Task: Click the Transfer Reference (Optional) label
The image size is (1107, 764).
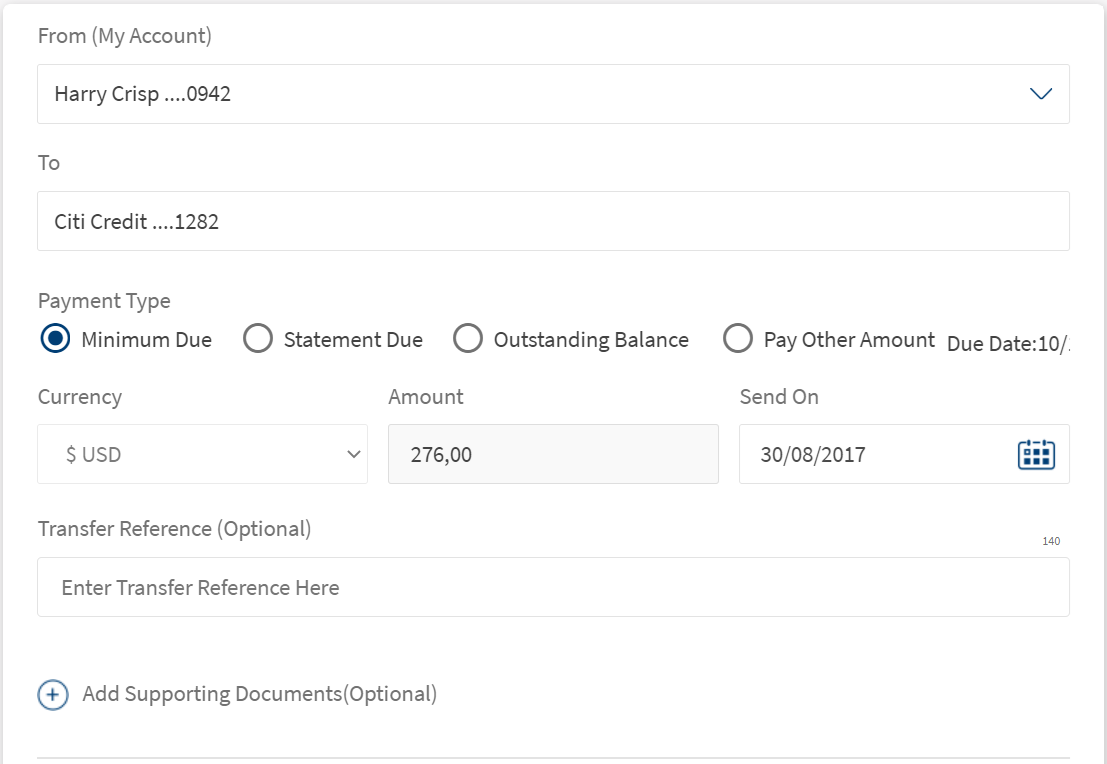Action: pyautogui.click(x=174, y=528)
